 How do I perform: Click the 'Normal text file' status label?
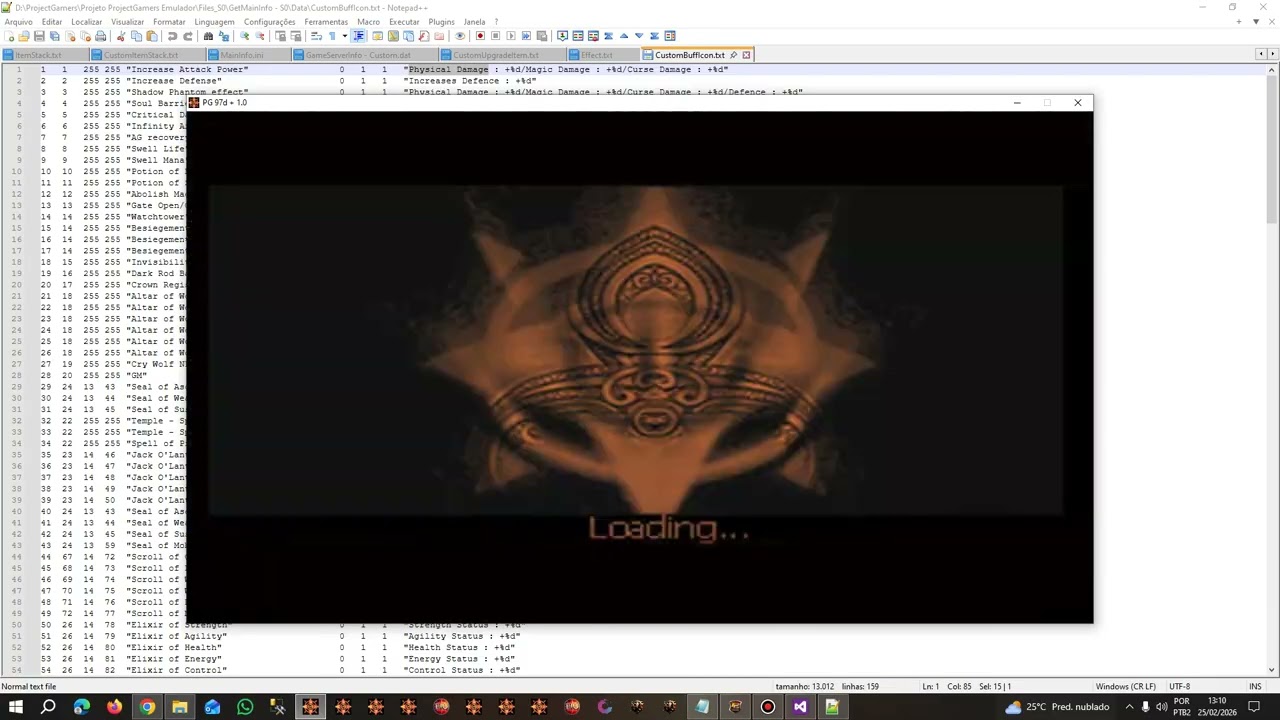click(29, 687)
